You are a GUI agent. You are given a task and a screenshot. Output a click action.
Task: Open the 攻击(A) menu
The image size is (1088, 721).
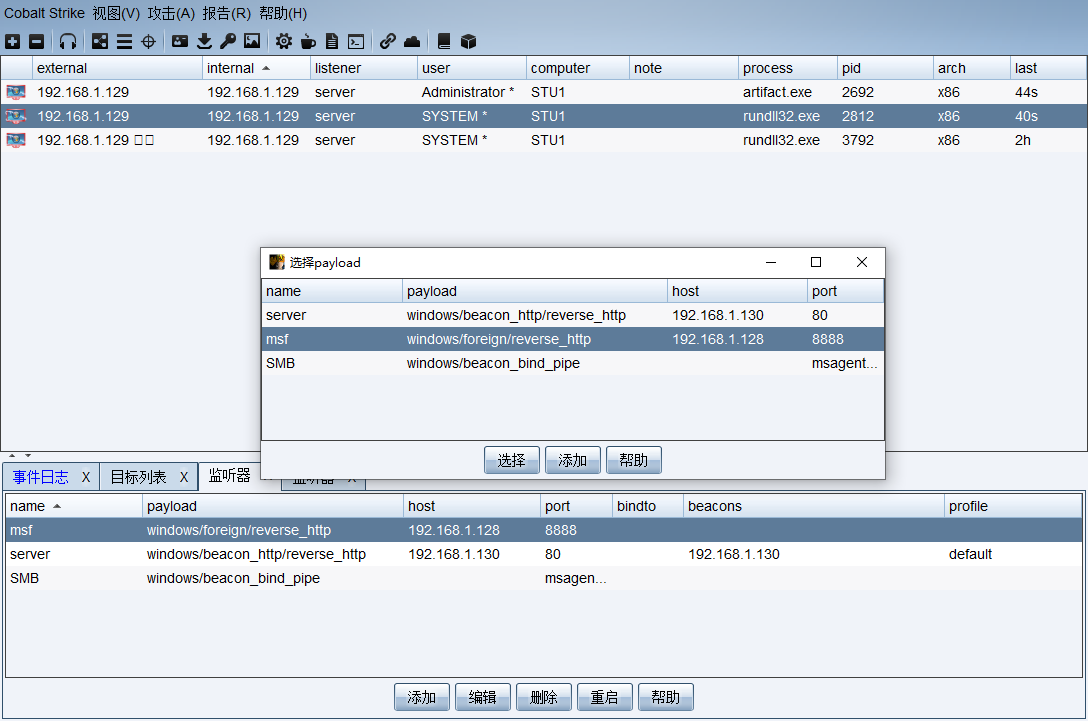pos(171,13)
